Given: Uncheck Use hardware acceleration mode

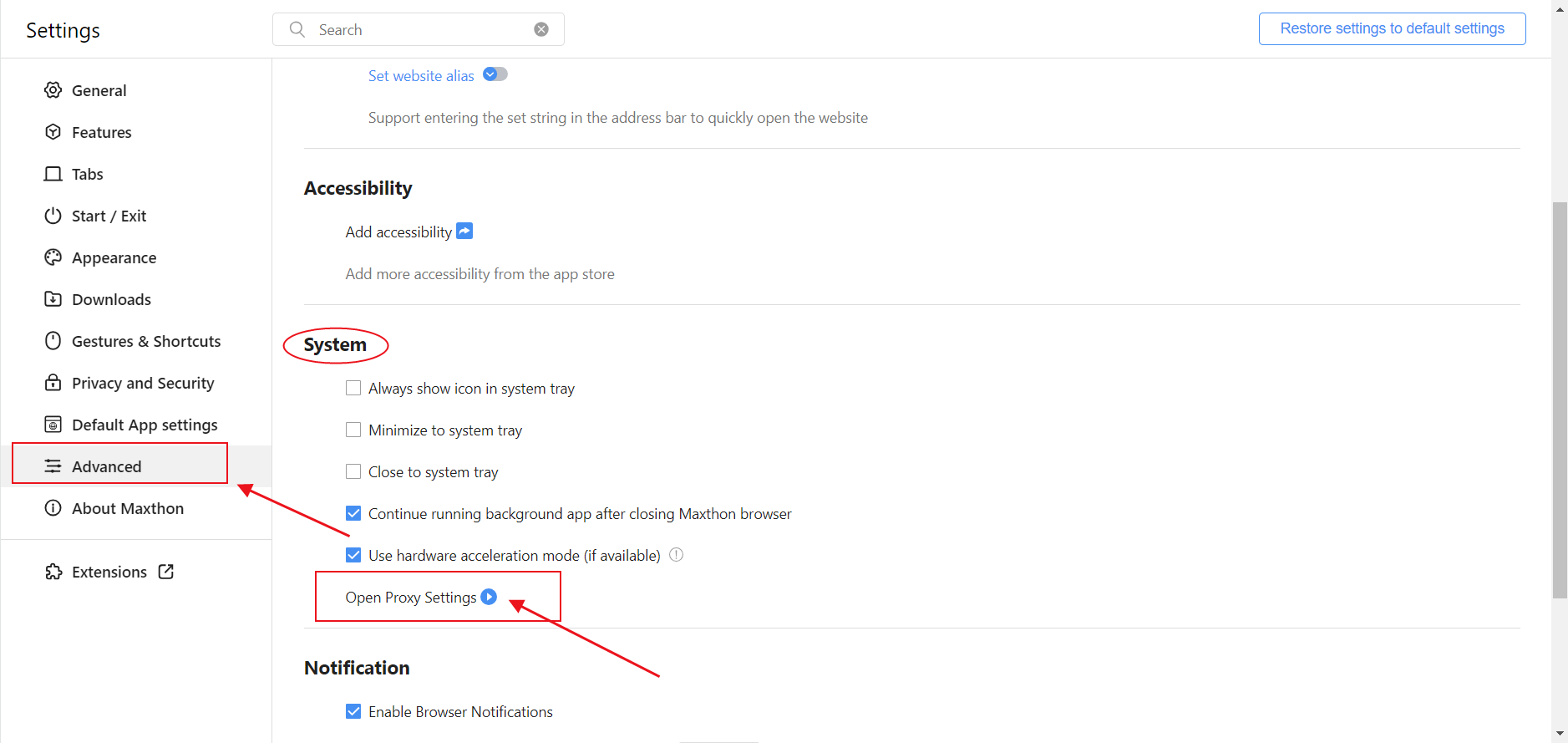Looking at the screenshot, I should click(x=353, y=555).
